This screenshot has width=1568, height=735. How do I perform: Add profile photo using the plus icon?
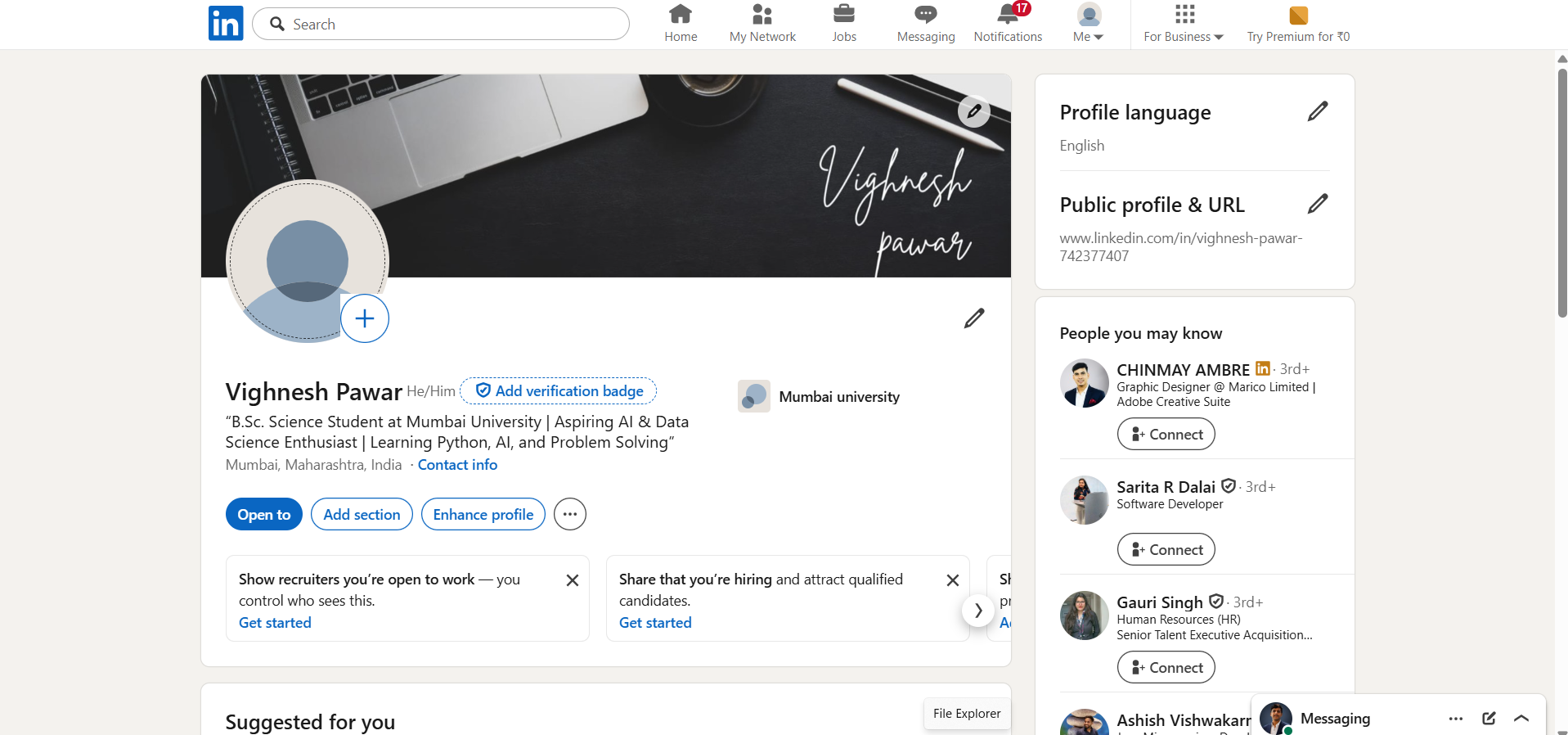coord(365,318)
